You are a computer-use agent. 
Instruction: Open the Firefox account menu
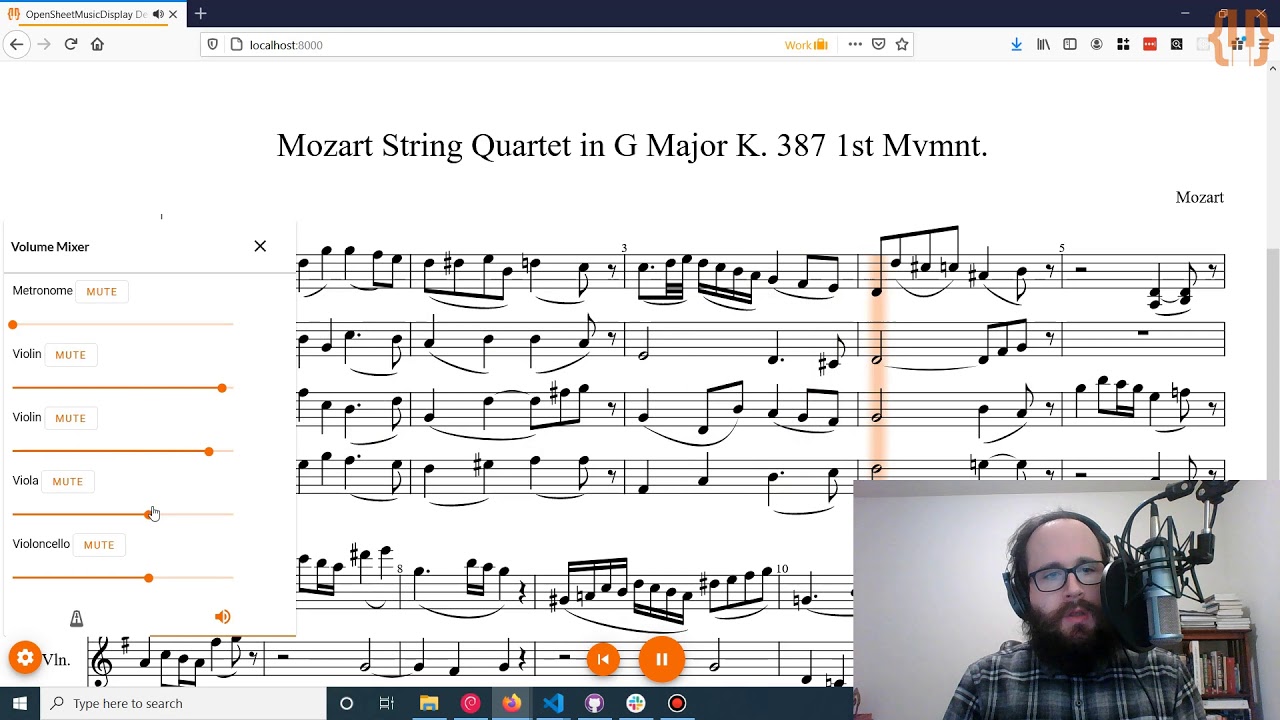(1097, 44)
